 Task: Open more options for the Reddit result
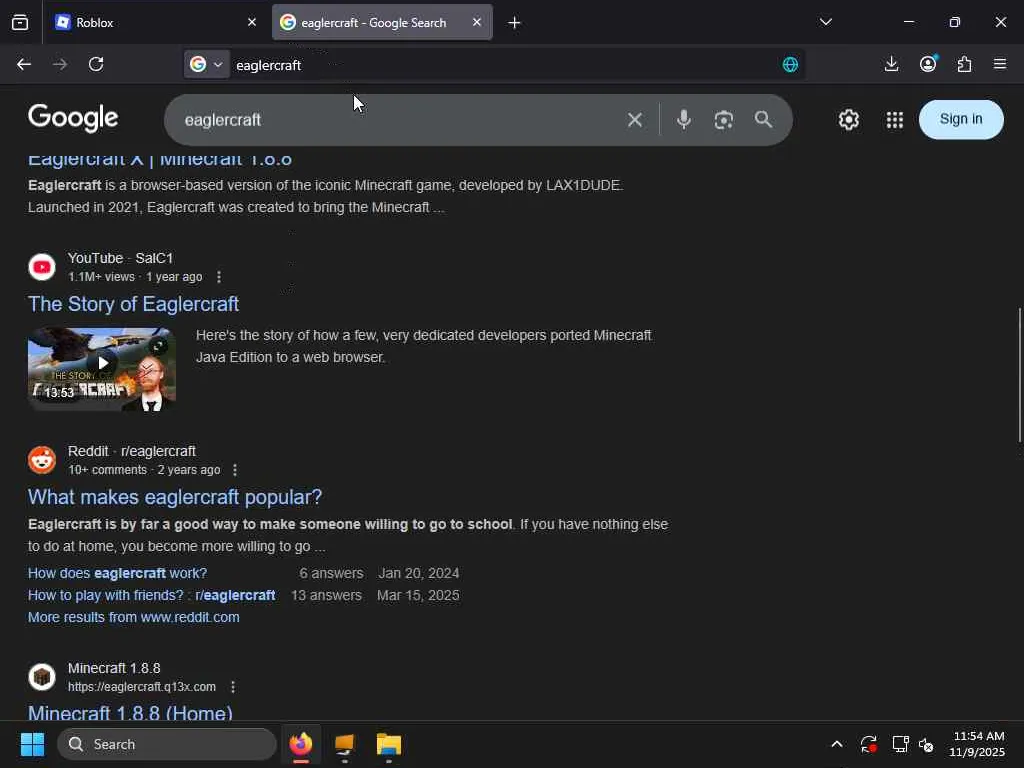point(235,470)
